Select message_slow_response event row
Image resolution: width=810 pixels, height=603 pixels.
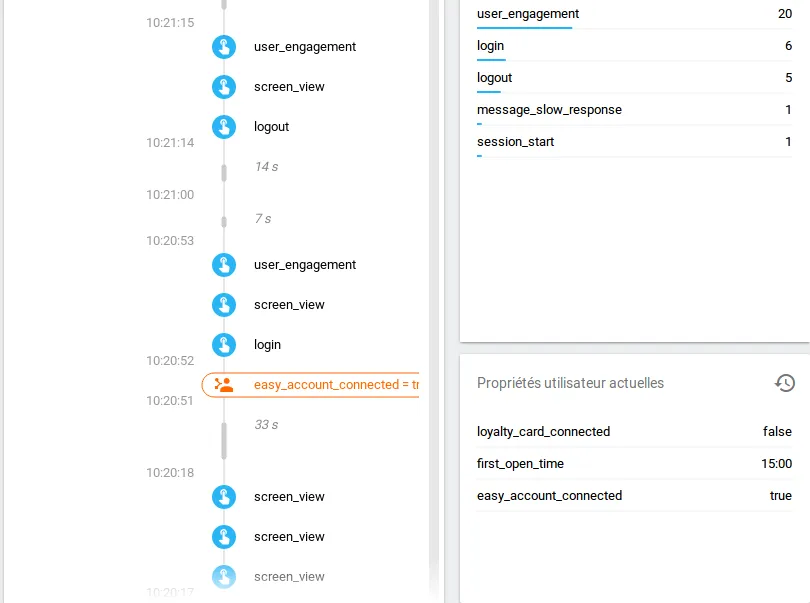(634, 110)
